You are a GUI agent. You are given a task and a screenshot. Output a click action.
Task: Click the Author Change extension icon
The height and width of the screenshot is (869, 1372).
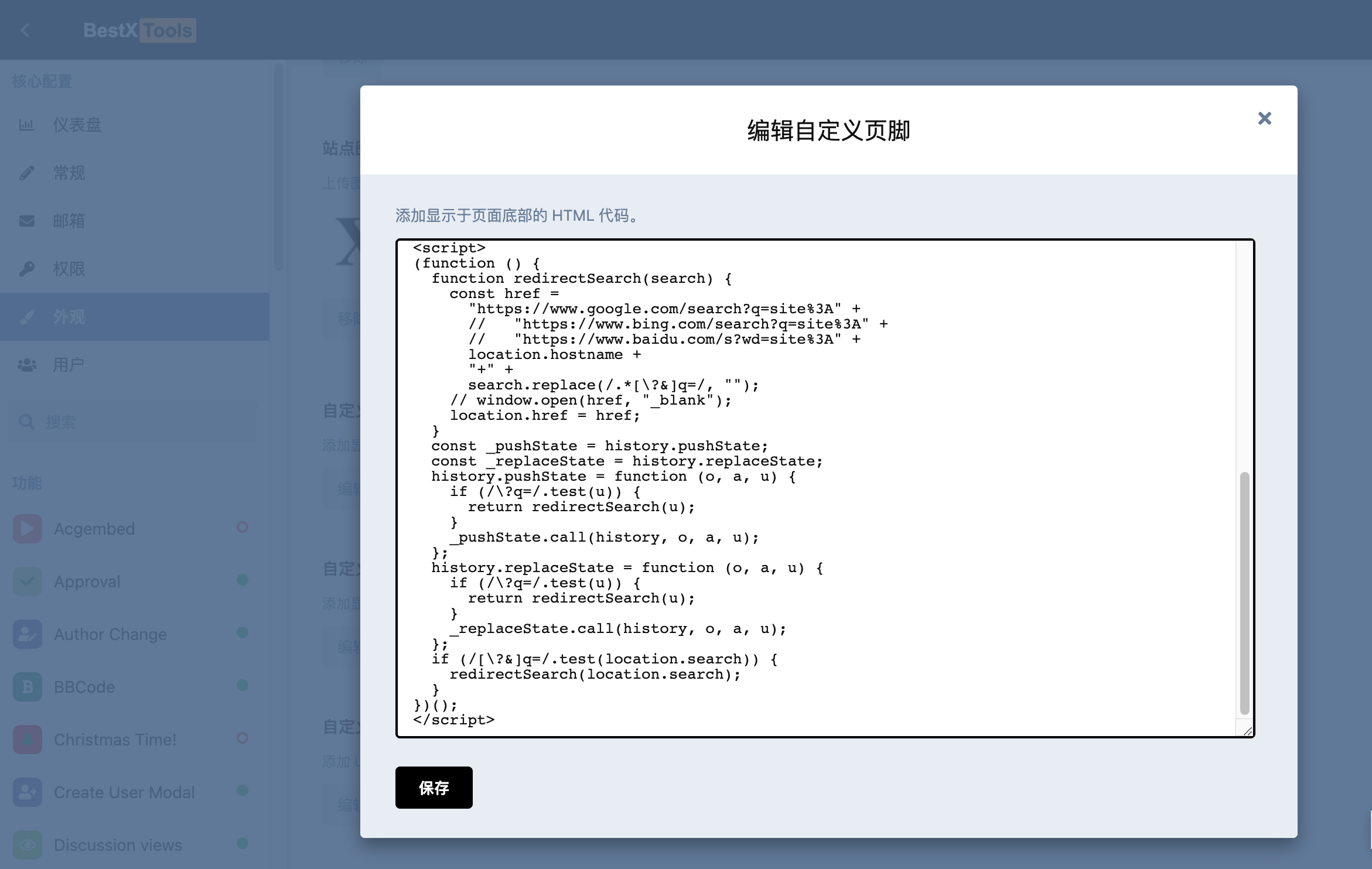tap(28, 634)
